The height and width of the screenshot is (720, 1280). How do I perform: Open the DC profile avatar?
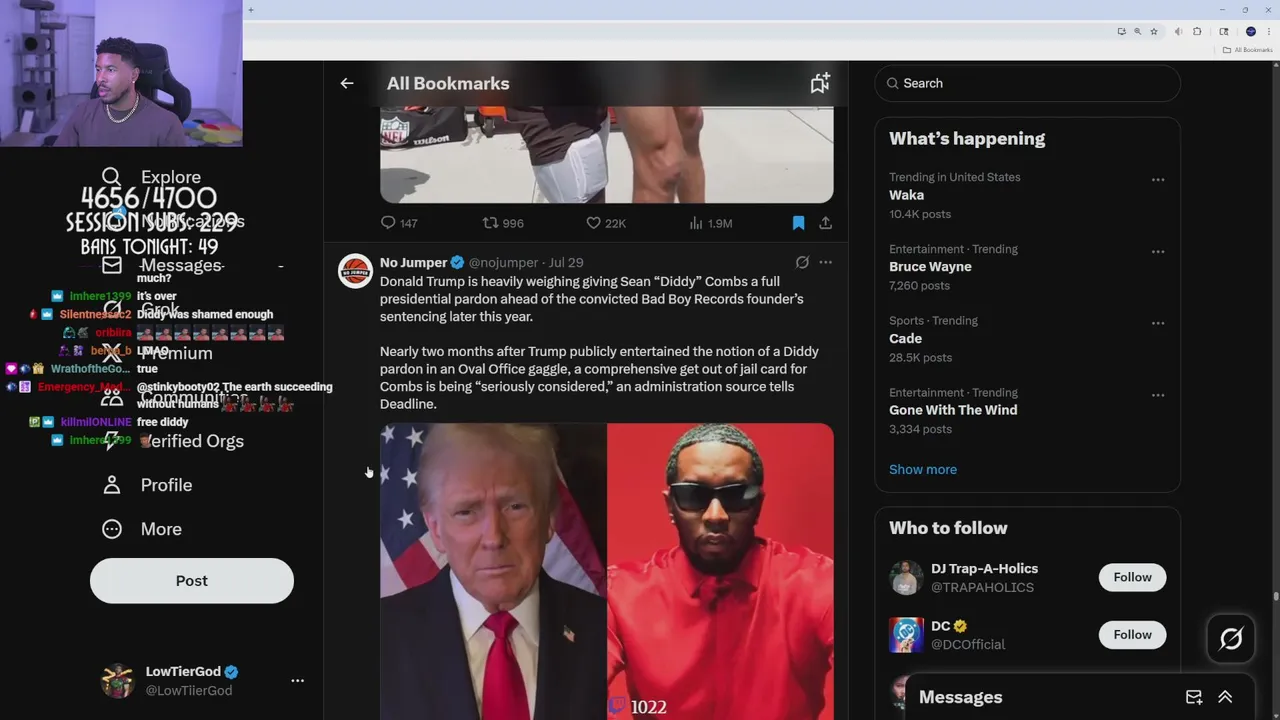tap(906, 635)
